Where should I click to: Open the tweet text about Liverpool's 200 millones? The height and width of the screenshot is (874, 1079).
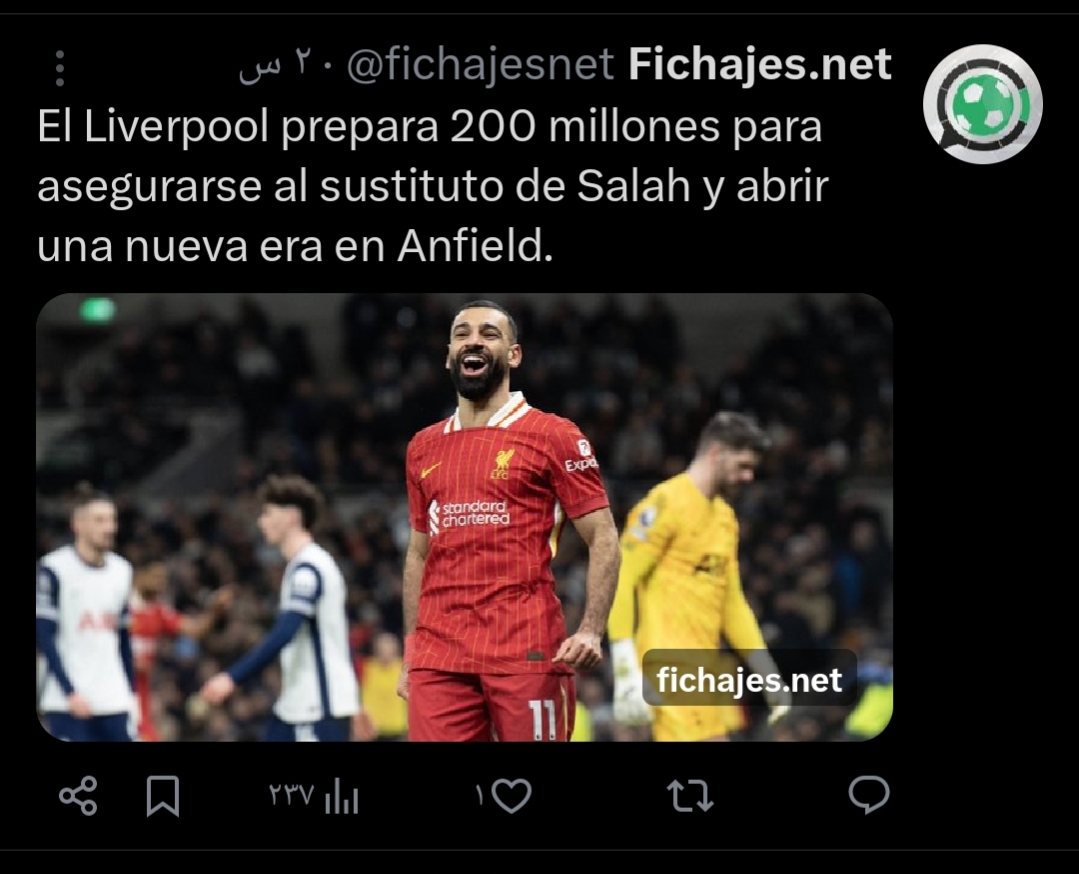point(433,186)
